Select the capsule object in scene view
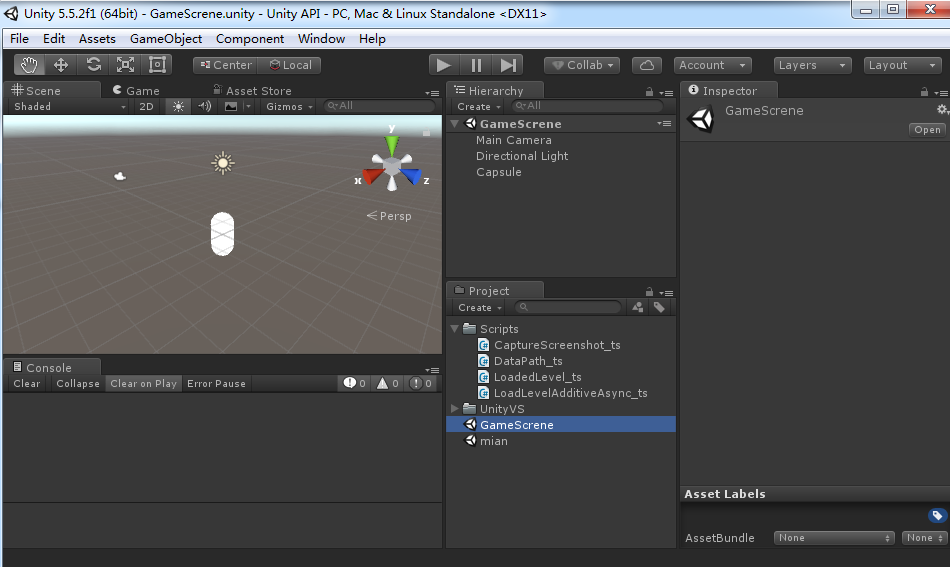The width and height of the screenshot is (950, 567). [x=222, y=234]
